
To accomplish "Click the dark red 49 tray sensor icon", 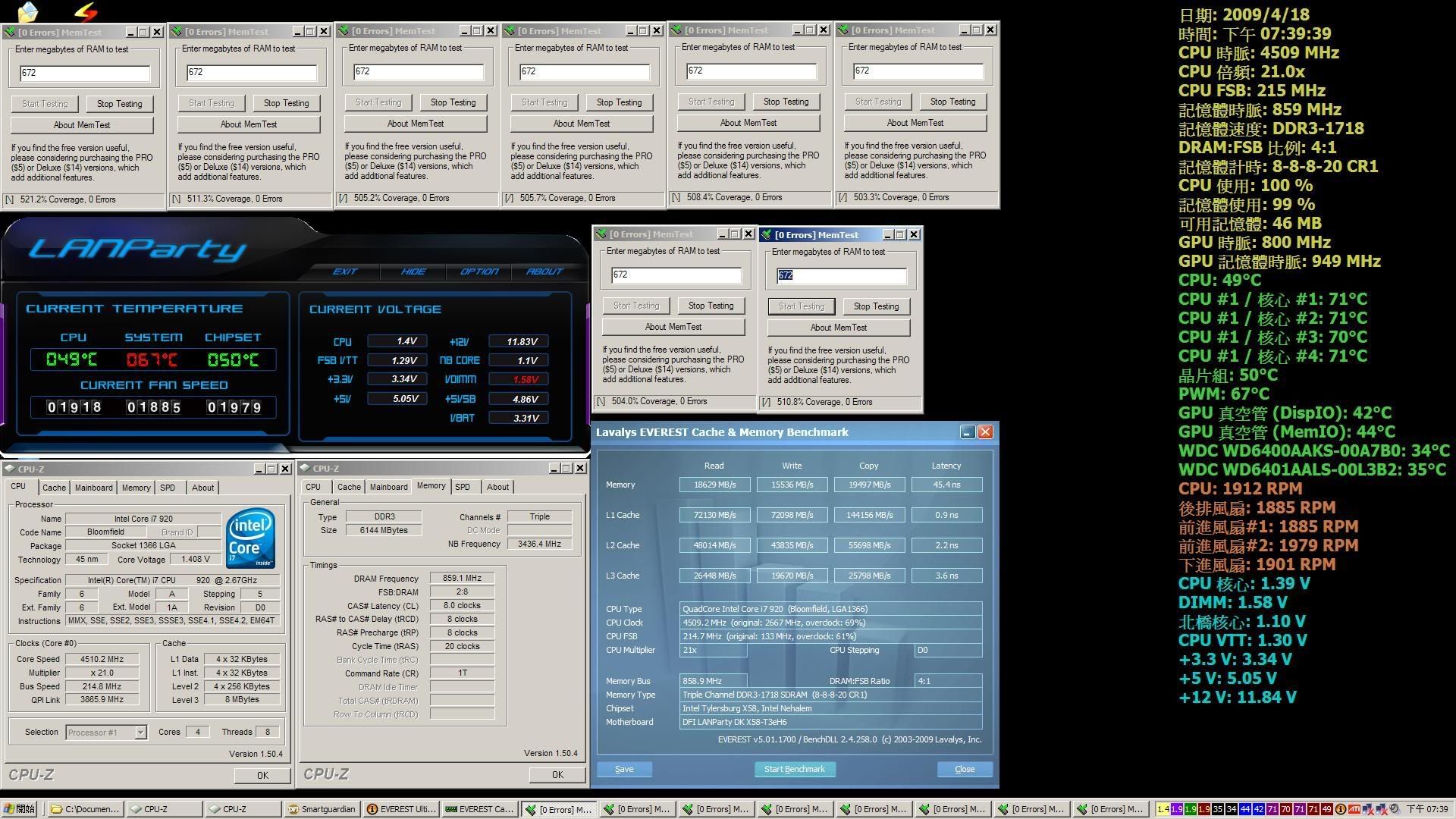I will (x=1327, y=809).
